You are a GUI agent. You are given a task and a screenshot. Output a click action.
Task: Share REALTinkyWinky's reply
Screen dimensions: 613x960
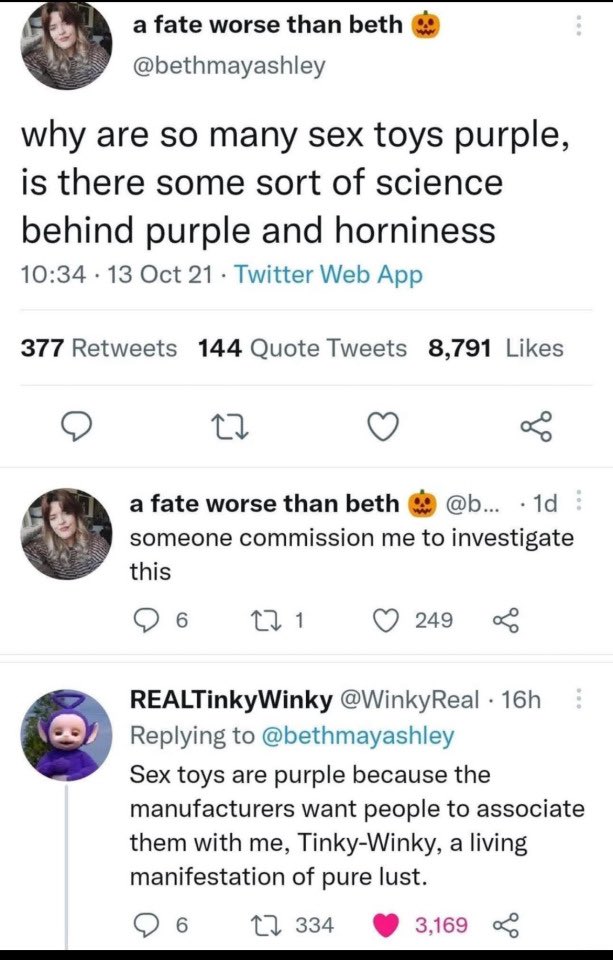[x=507, y=925]
